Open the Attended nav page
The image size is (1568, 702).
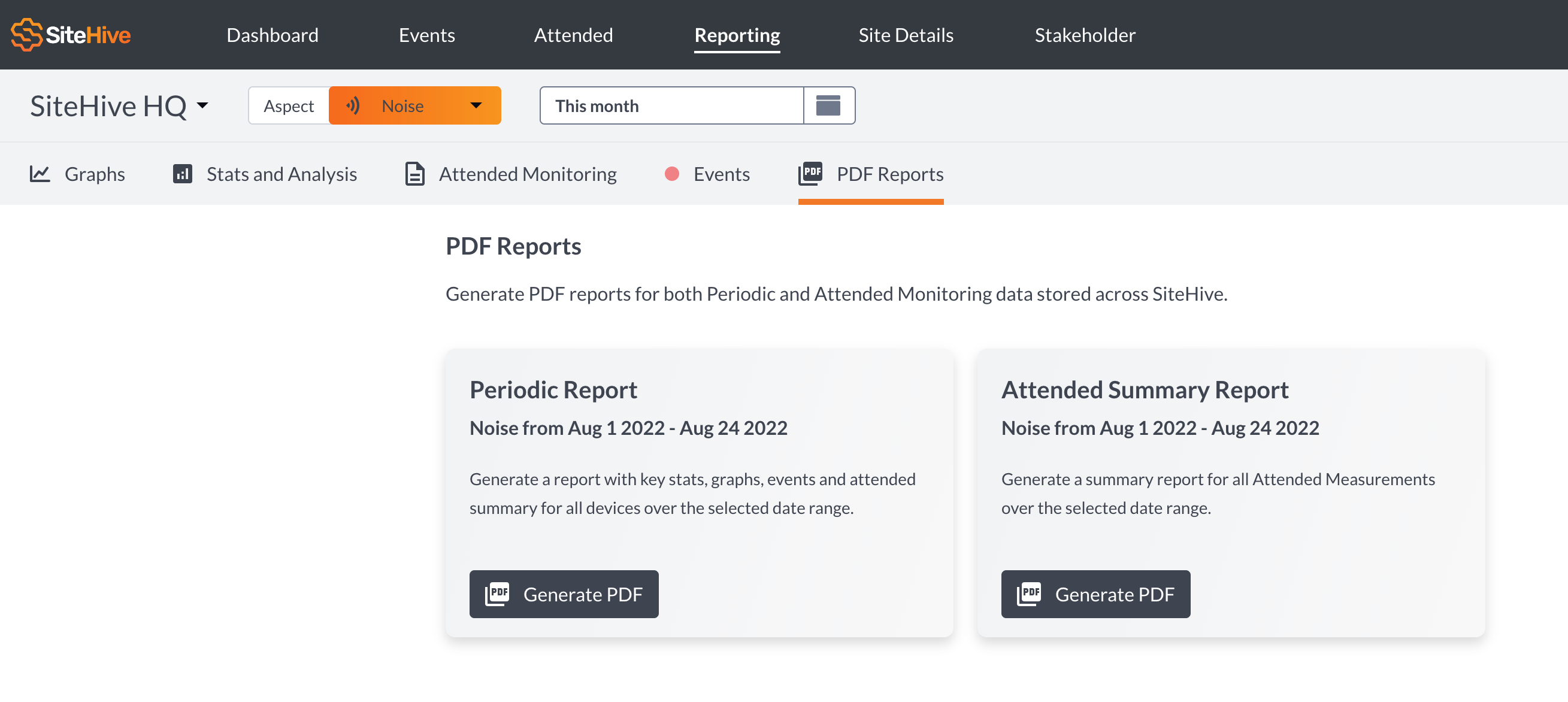(x=573, y=35)
